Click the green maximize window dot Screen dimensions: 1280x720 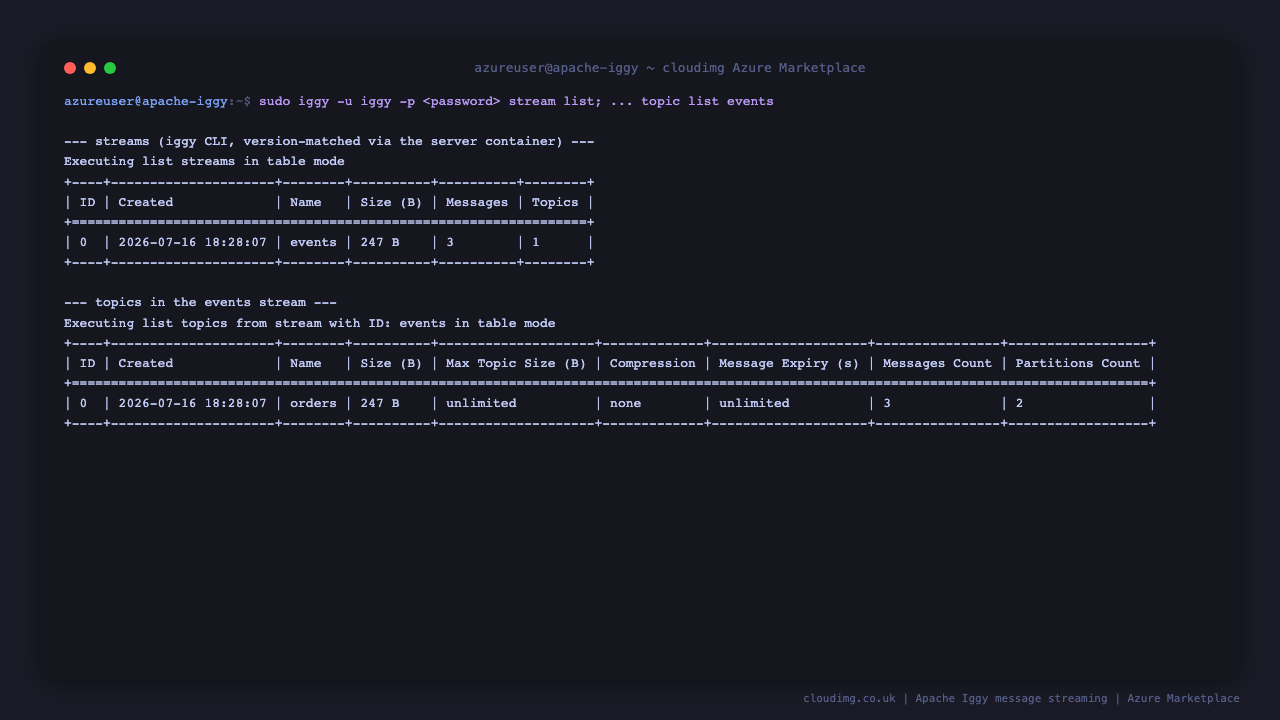click(110, 68)
